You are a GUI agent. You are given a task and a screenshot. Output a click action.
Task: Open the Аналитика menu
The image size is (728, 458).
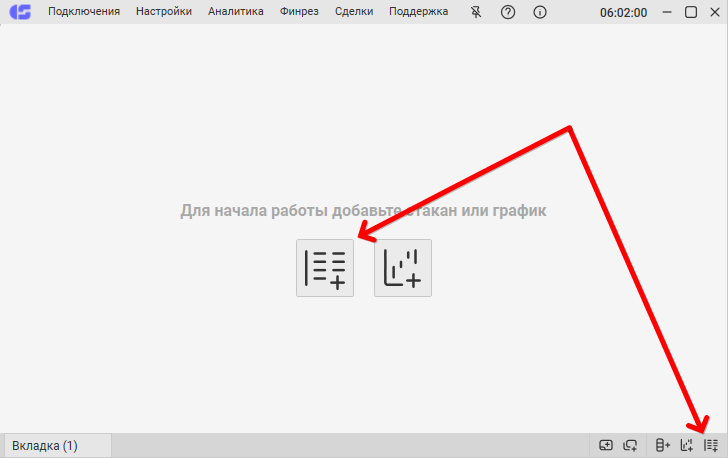click(x=236, y=12)
